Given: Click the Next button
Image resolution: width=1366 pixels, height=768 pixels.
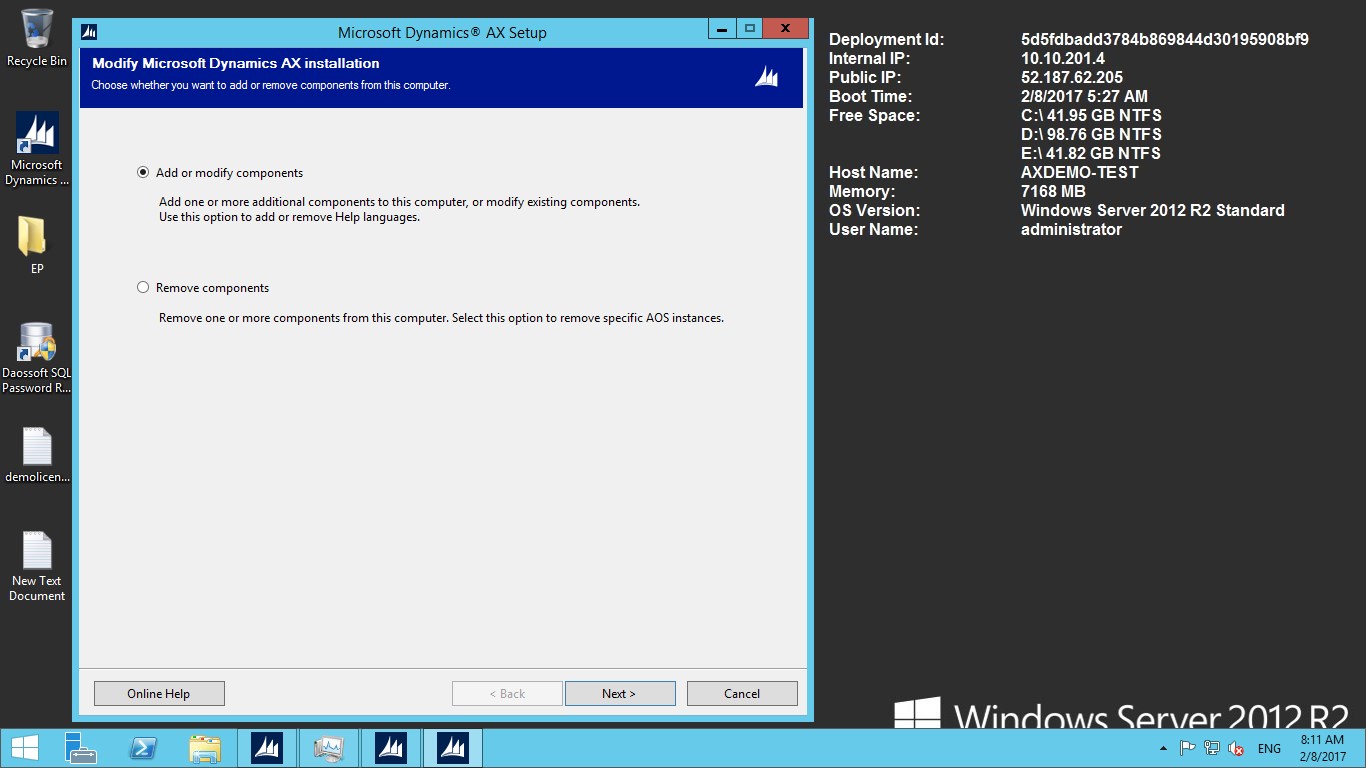Looking at the screenshot, I should pyautogui.click(x=619, y=693).
